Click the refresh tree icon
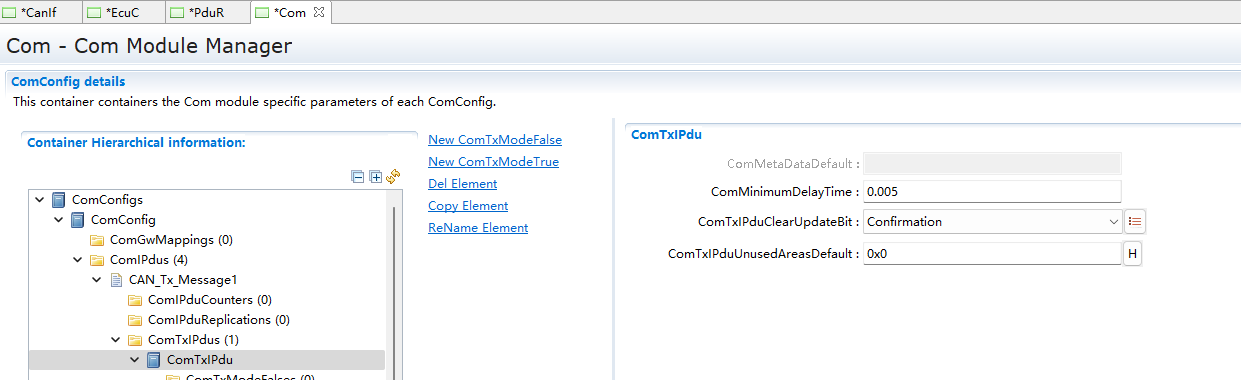The width and height of the screenshot is (1241, 380). coord(393,176)
